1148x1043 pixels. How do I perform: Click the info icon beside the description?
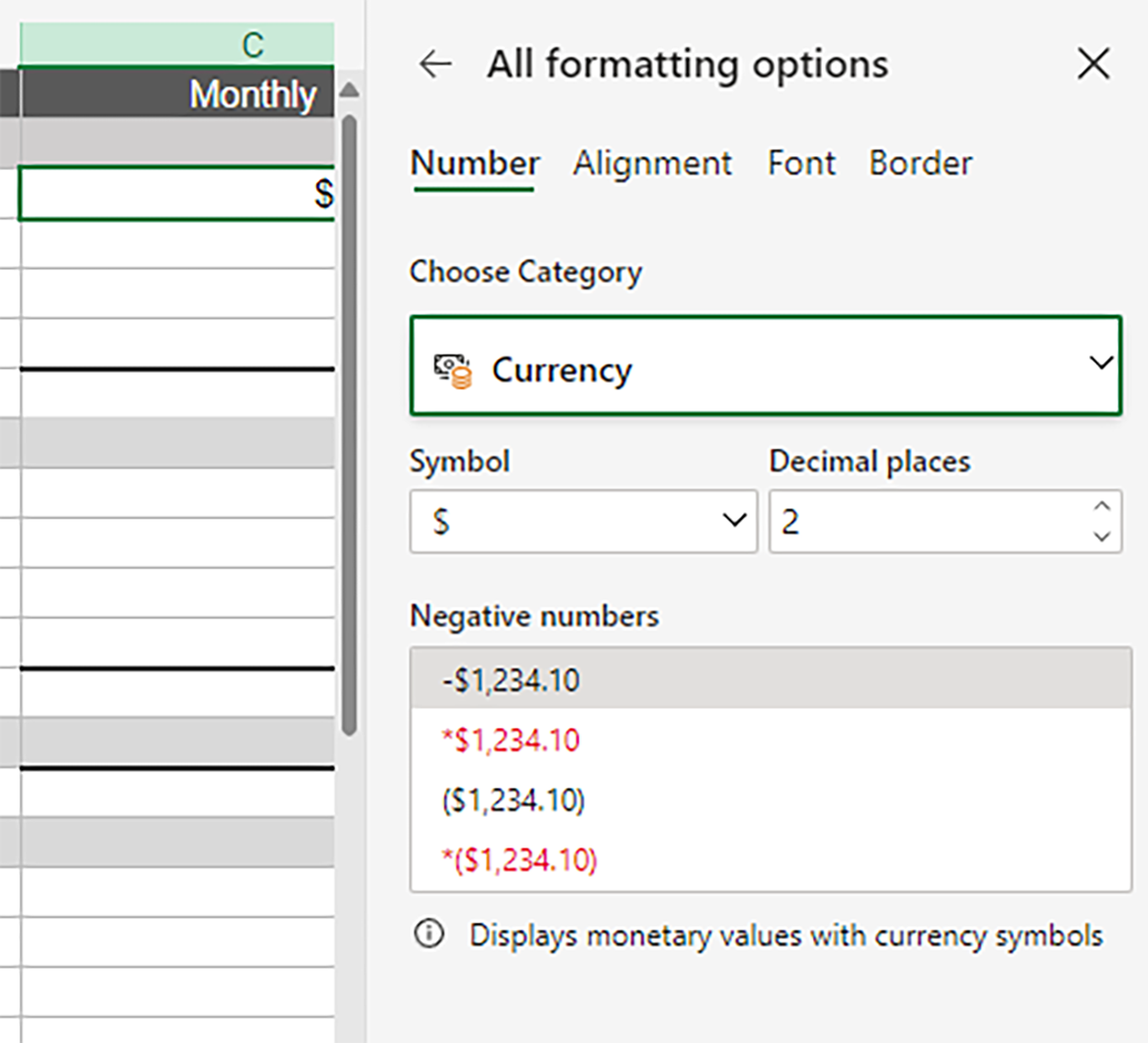coord(429,935)
